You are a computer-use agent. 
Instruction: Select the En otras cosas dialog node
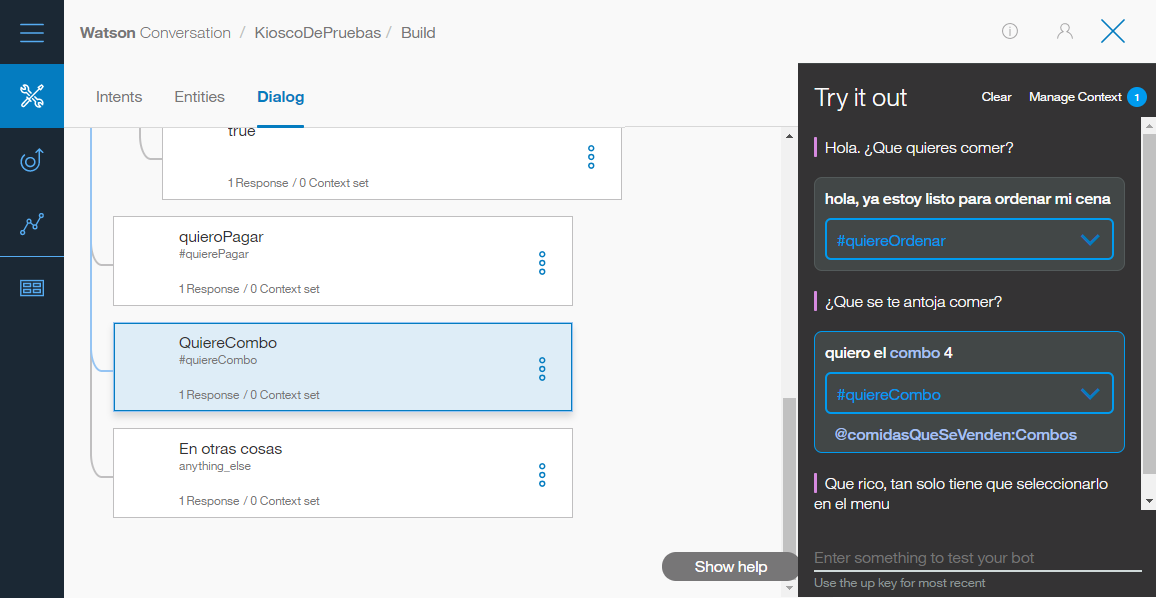343,473
